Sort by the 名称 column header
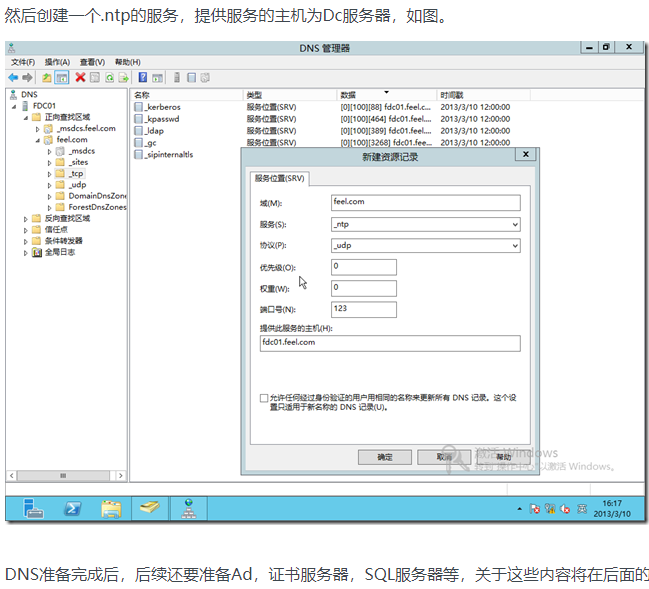This screenshot has height=589, width=649. coord(187,95)
